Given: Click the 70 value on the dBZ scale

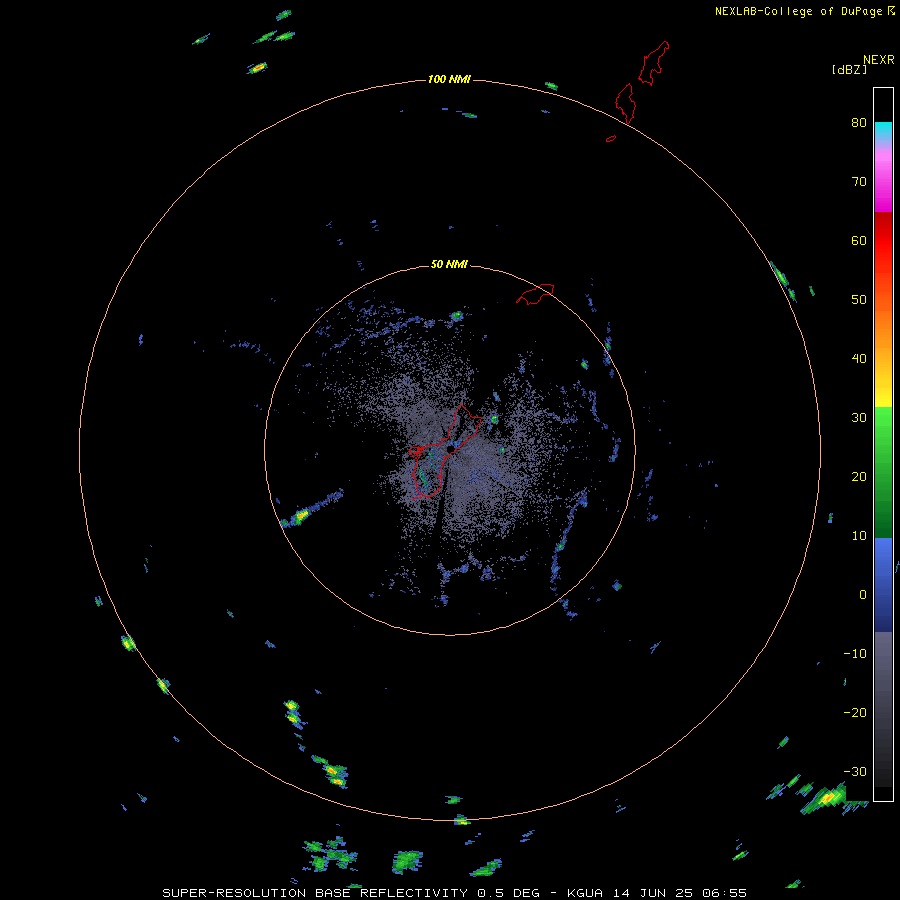Looking at the screenshot, I should (859, 182).
